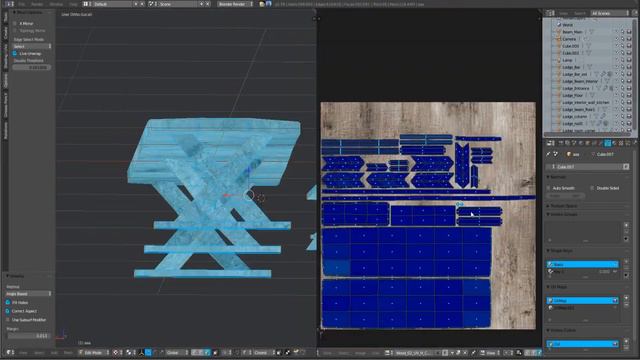Open the Scene properties tab icon
640x360 pixels.
click(574, 143)
